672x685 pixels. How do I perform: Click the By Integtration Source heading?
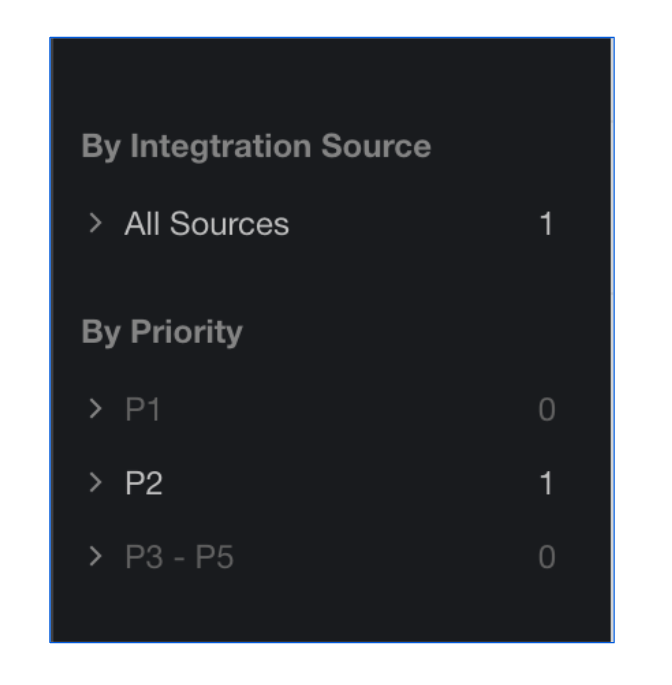point(256,146)
